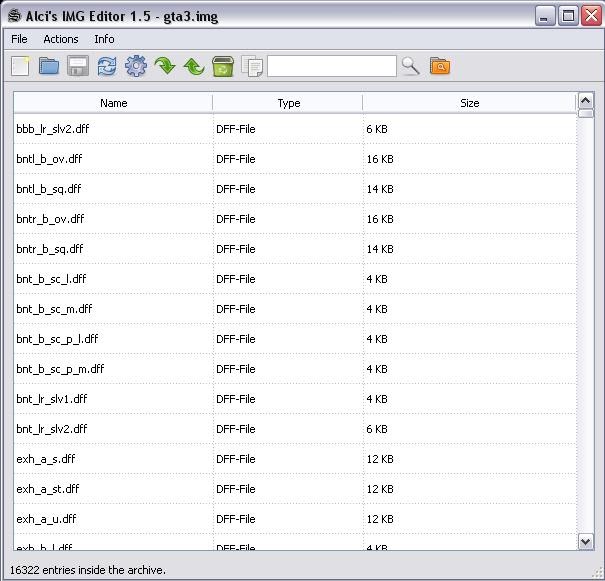Click the app icon in the title bar
Viewport: 605px width, 581px height.
[x=15, y=16]
